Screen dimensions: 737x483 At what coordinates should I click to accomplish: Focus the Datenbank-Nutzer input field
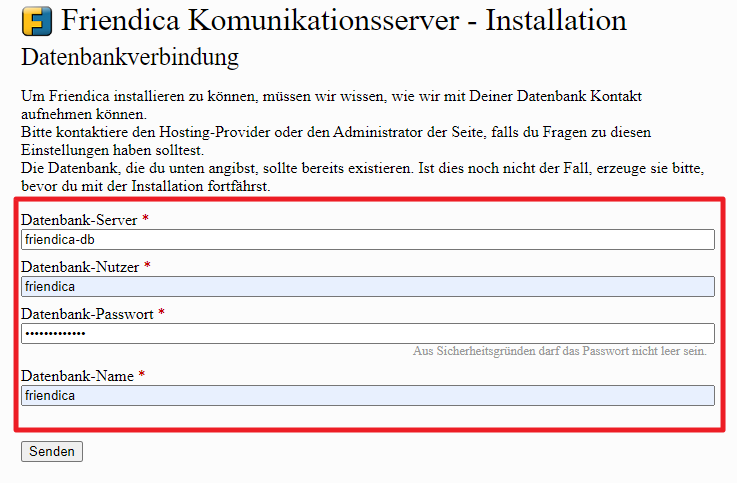[x=368, y=287]
